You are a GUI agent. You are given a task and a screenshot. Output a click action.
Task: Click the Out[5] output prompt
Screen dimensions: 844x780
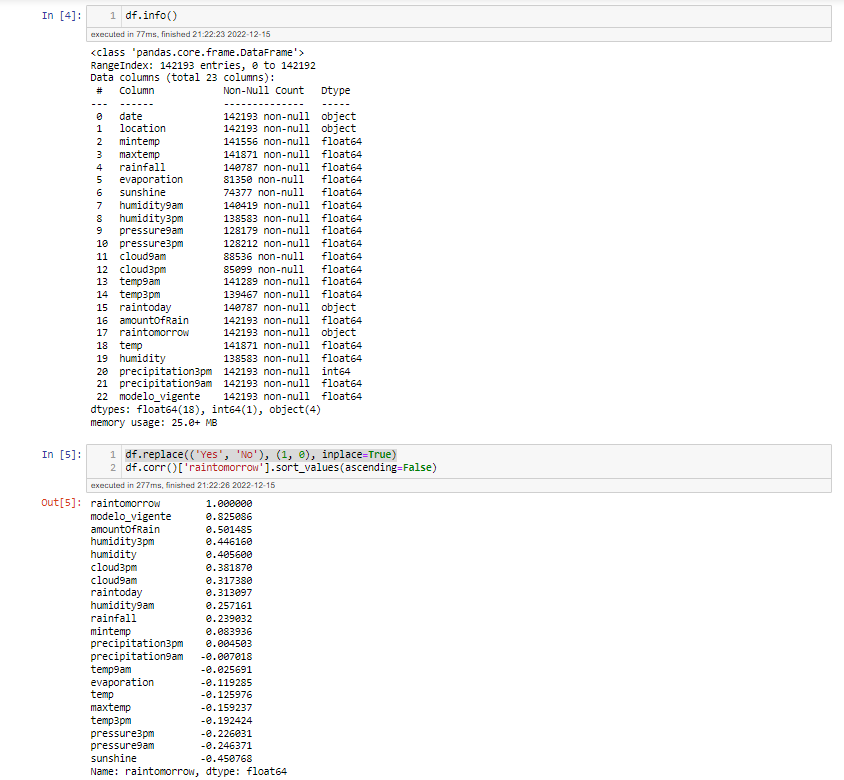pos(61,503)
